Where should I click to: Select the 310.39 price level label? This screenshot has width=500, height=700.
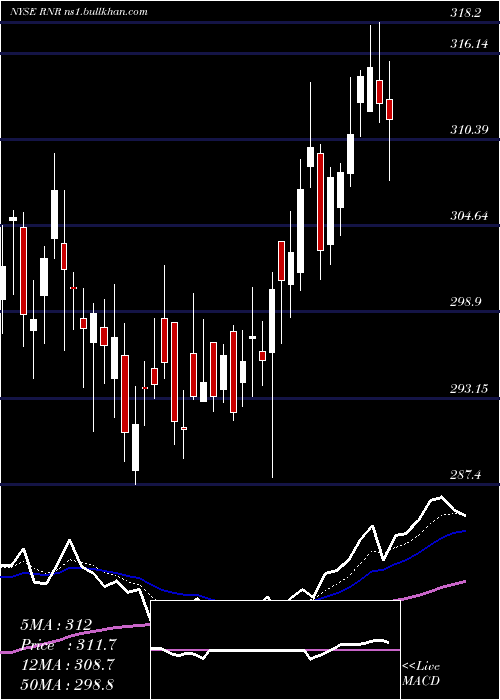pyautogui.click(x=469, y=130)
